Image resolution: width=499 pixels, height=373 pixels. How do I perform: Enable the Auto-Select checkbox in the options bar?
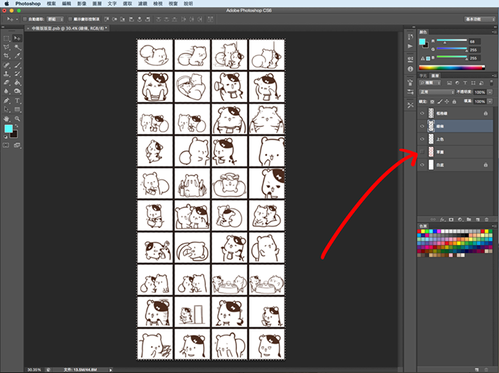tap(25, 19)
